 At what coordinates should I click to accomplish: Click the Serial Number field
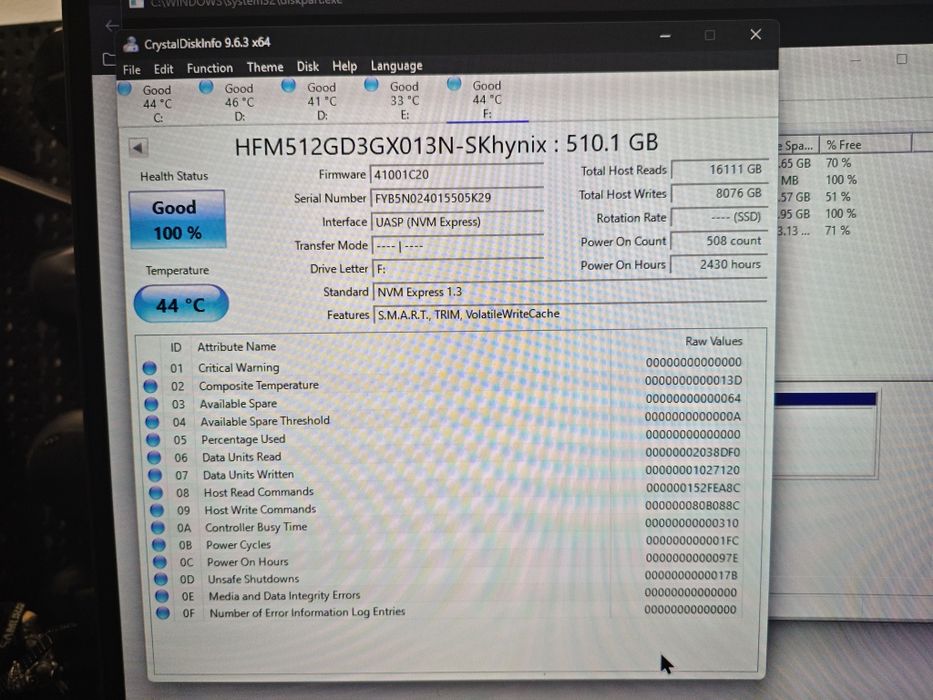point(456,198)
